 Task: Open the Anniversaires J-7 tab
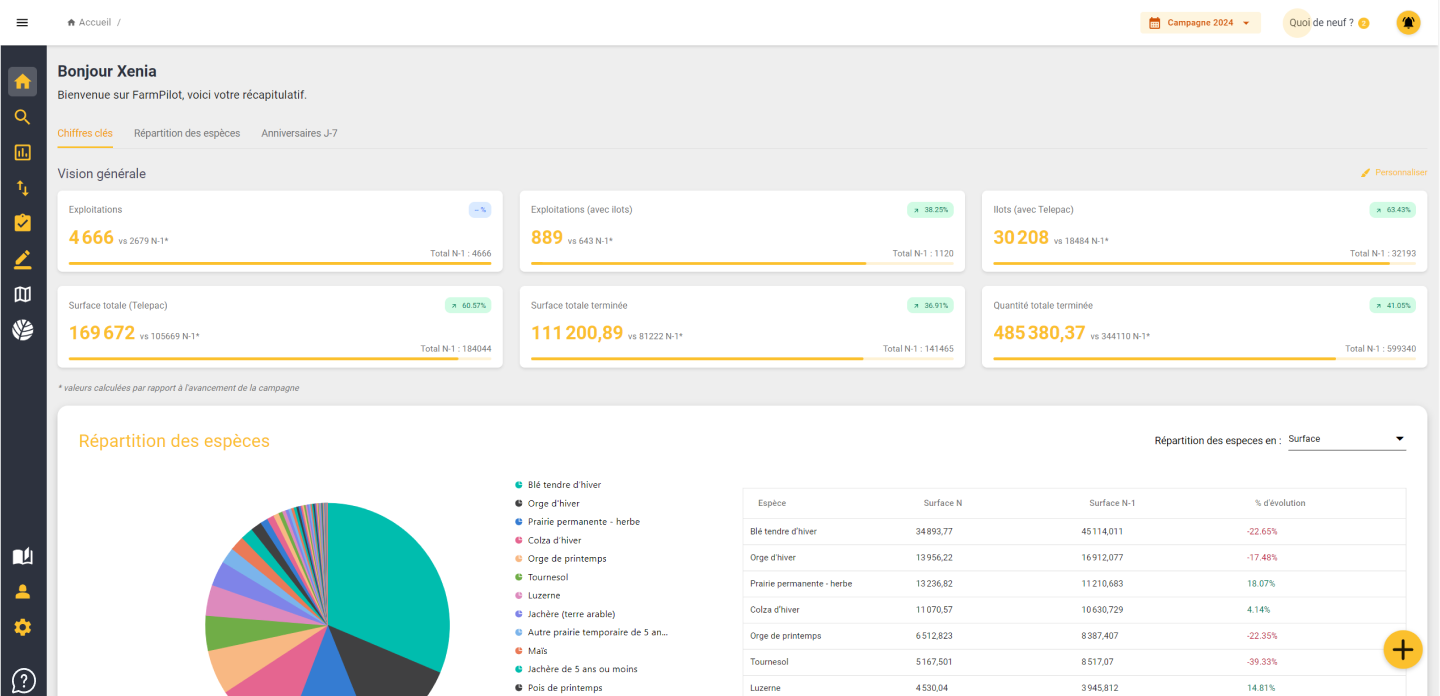click(299, 133)
